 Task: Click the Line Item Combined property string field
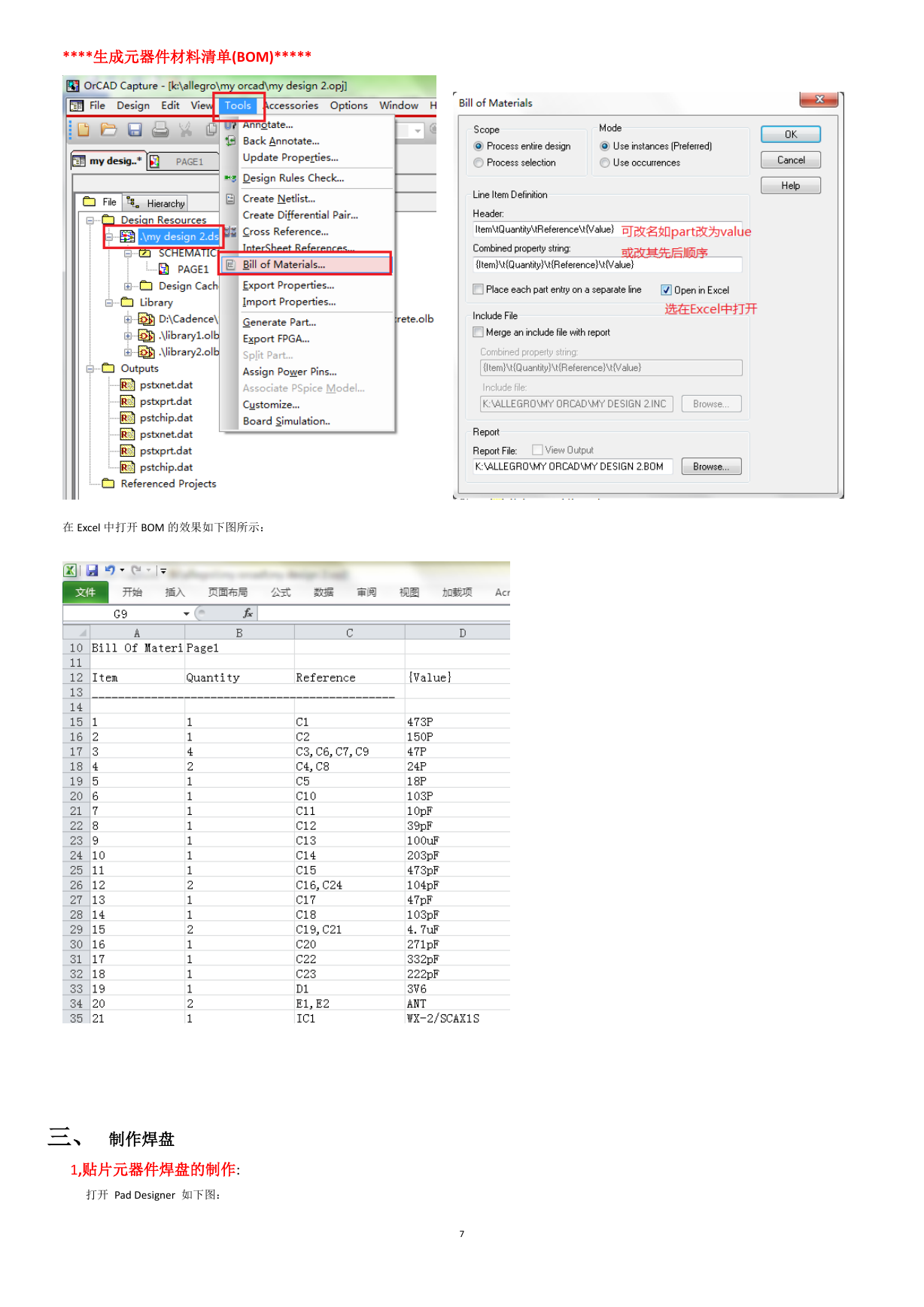point(607,265)
